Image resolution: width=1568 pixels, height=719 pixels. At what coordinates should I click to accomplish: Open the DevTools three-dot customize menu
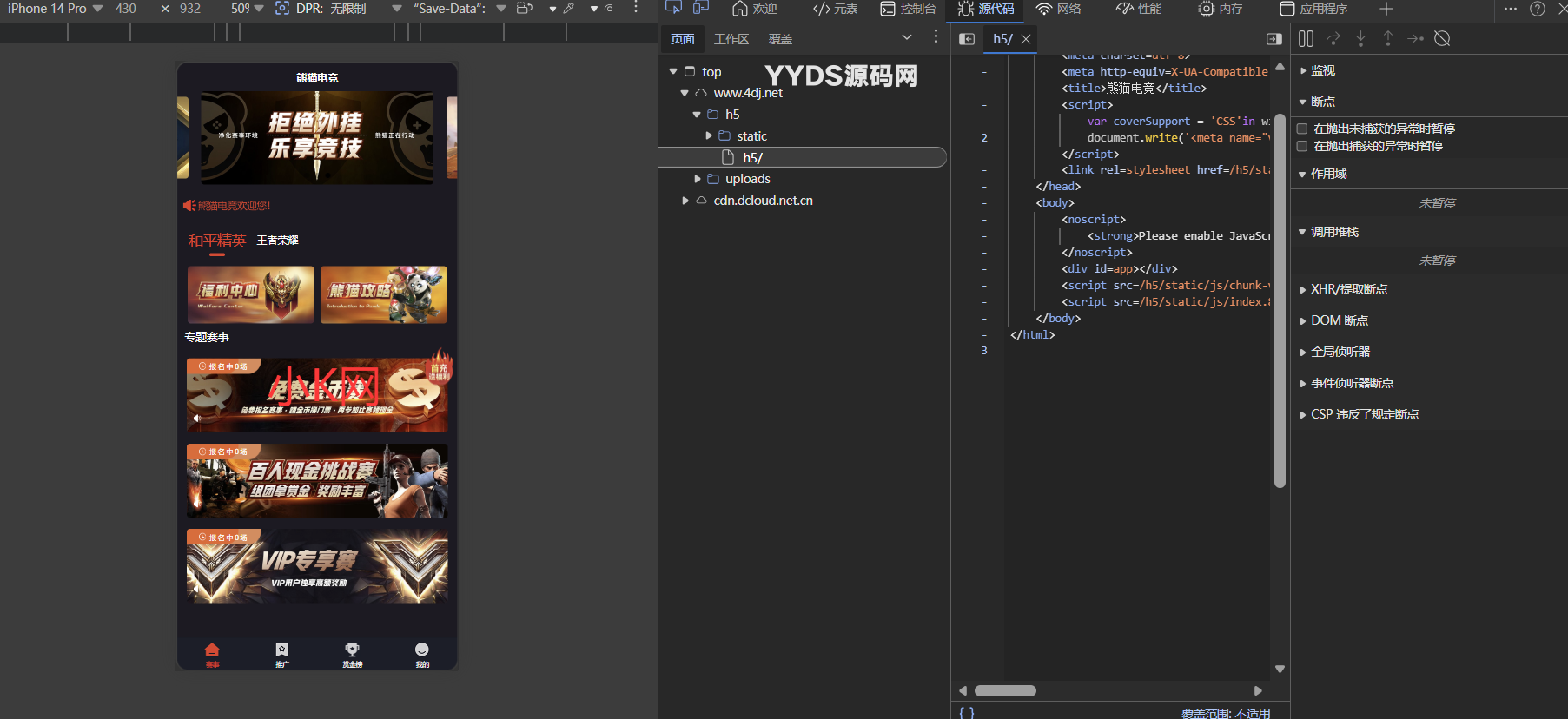(1511, 9)
